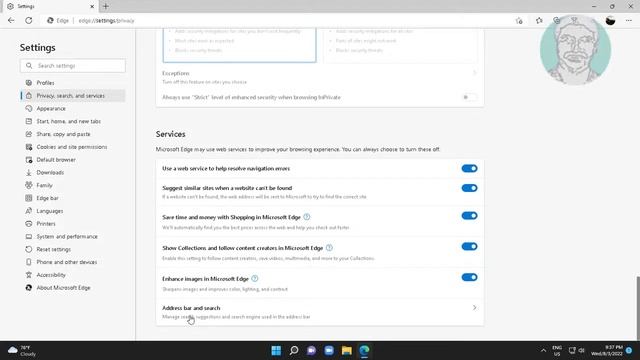Open Share, copy and paste settings

pyautogui.click(x=63, y=134)
